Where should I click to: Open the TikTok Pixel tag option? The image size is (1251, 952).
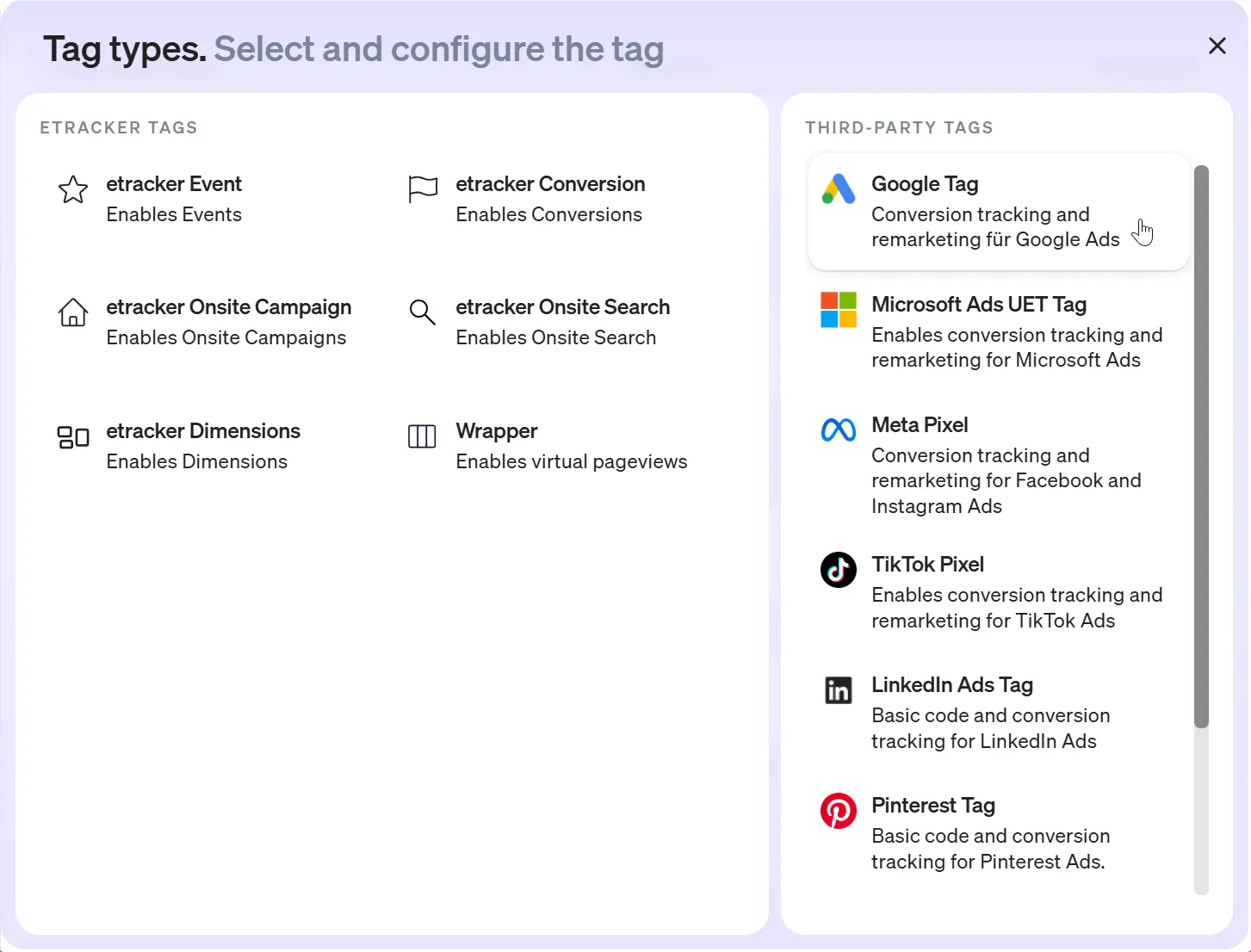(x=990, y=591)
